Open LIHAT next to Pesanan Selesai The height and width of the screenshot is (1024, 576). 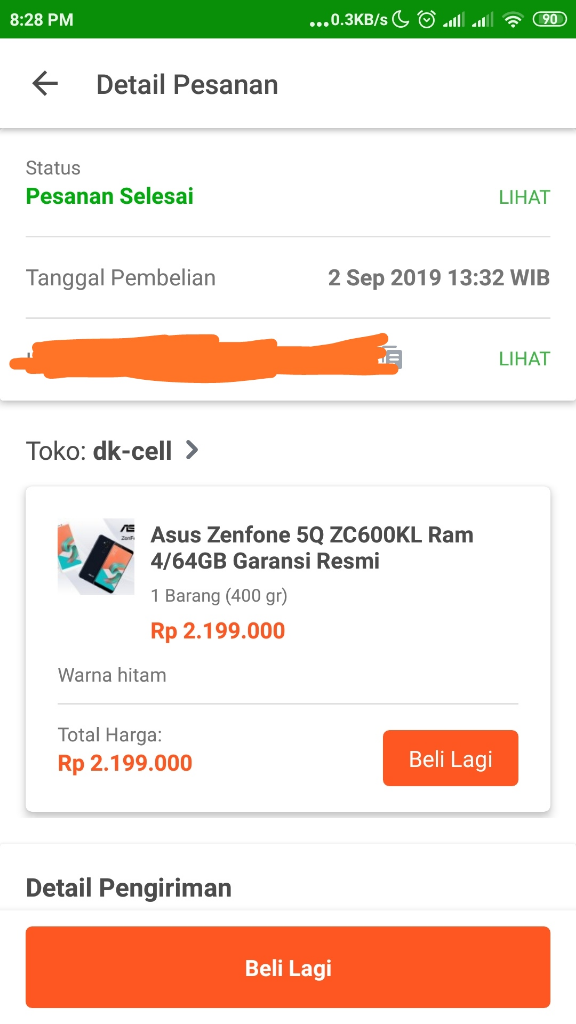click(524, 197)
